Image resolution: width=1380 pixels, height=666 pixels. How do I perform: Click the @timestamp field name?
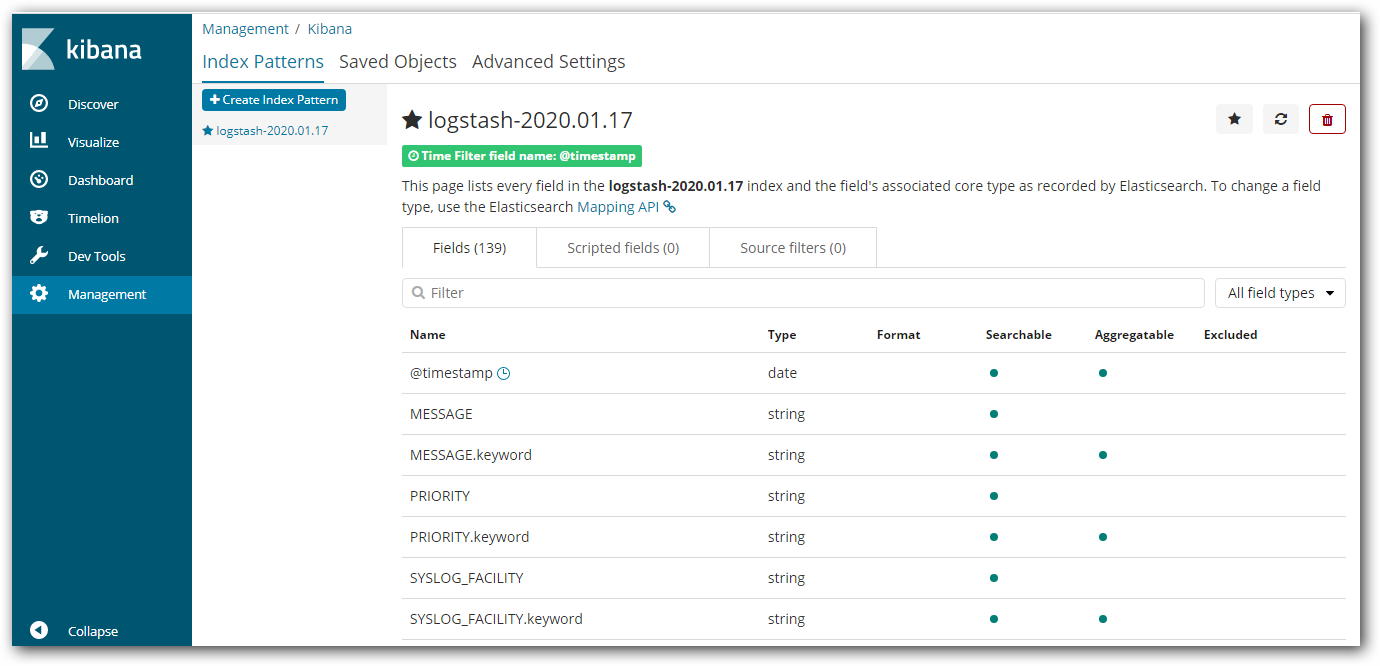point(451,373)
